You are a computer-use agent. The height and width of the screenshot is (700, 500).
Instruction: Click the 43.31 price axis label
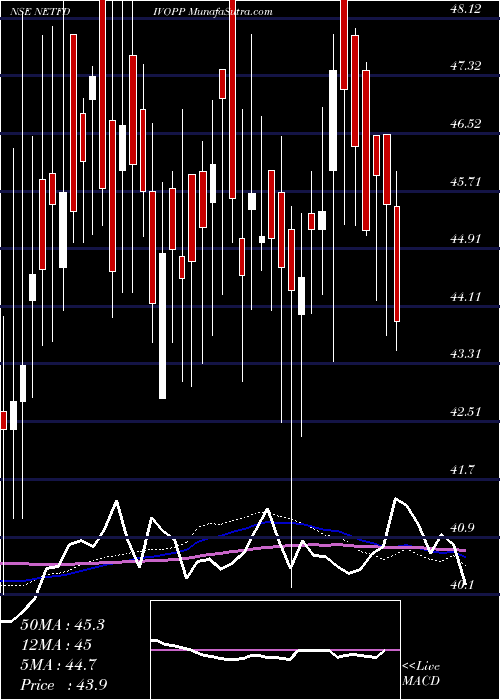(466, 354)
